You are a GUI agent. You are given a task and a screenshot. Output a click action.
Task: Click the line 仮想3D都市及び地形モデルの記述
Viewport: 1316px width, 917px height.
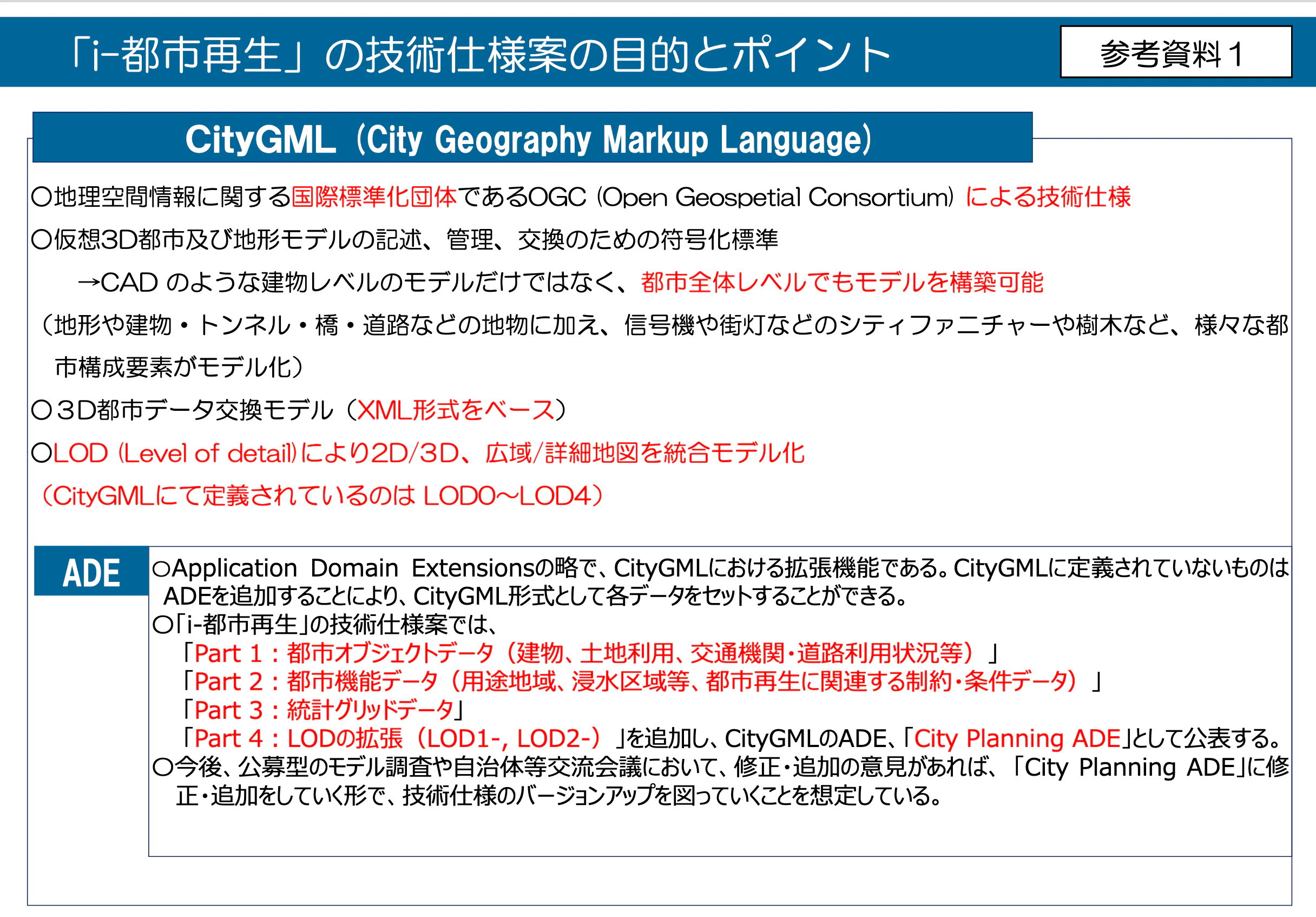click(405, 240)
